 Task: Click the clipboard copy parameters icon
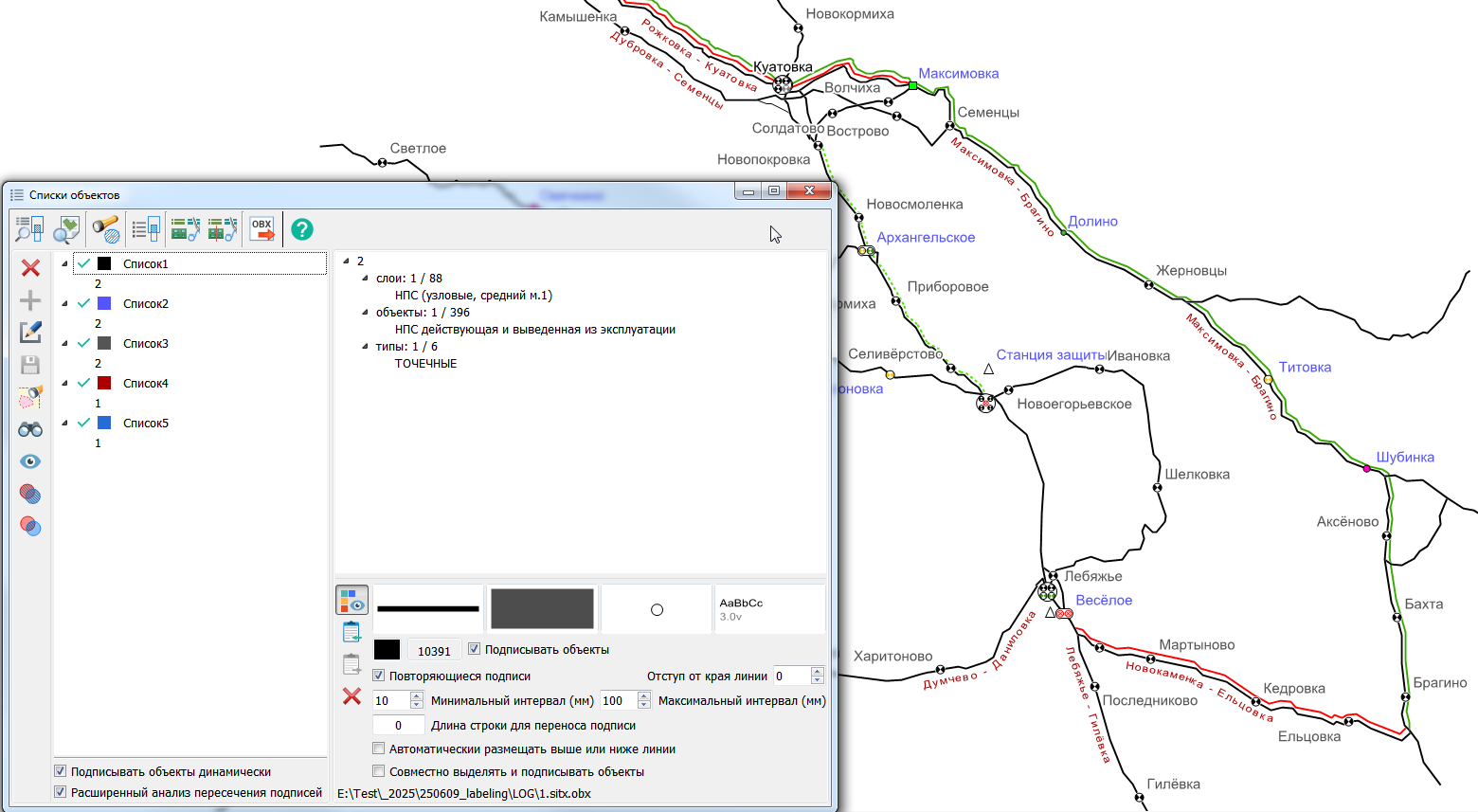tap(351, 632)
